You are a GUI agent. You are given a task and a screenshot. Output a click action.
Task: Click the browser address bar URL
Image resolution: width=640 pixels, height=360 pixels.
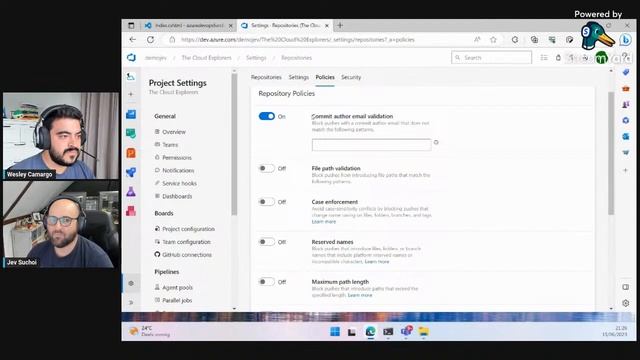click(298, 40)
